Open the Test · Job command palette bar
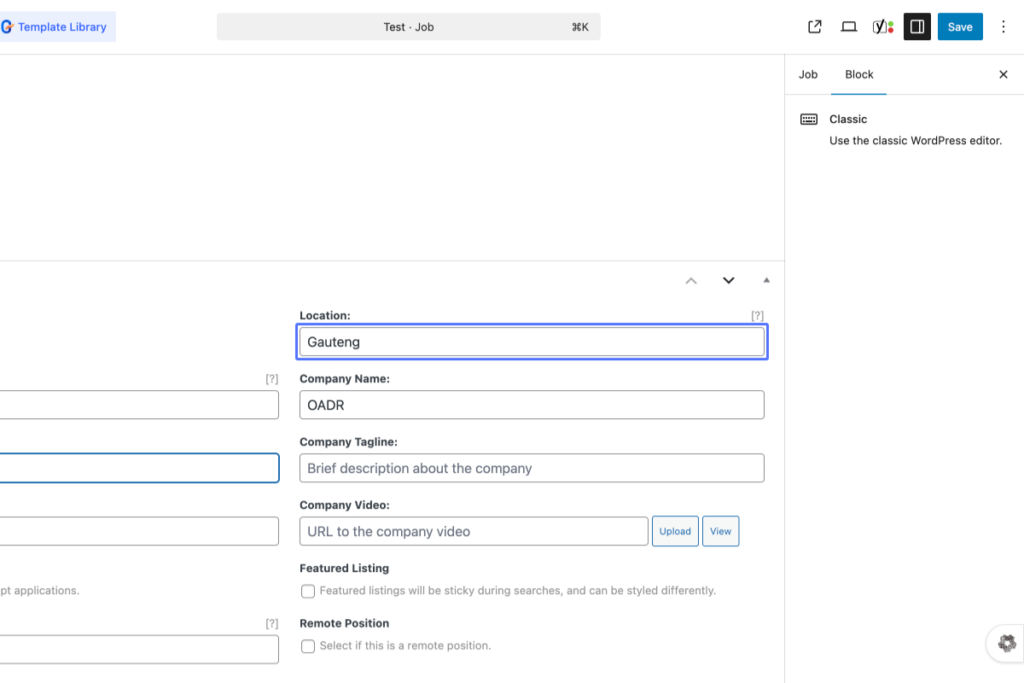 pyautogui.click(x=408, y=27)
